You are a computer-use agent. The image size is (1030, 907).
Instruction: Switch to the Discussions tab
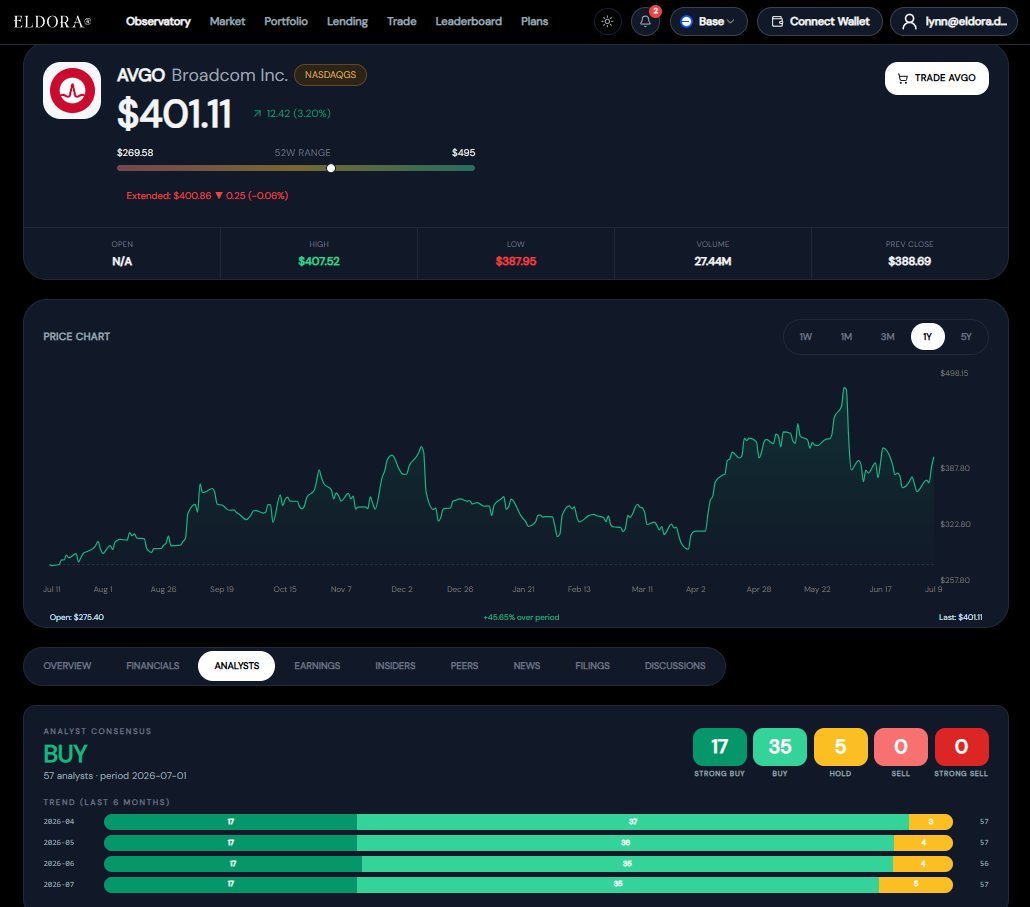(675, 666)
